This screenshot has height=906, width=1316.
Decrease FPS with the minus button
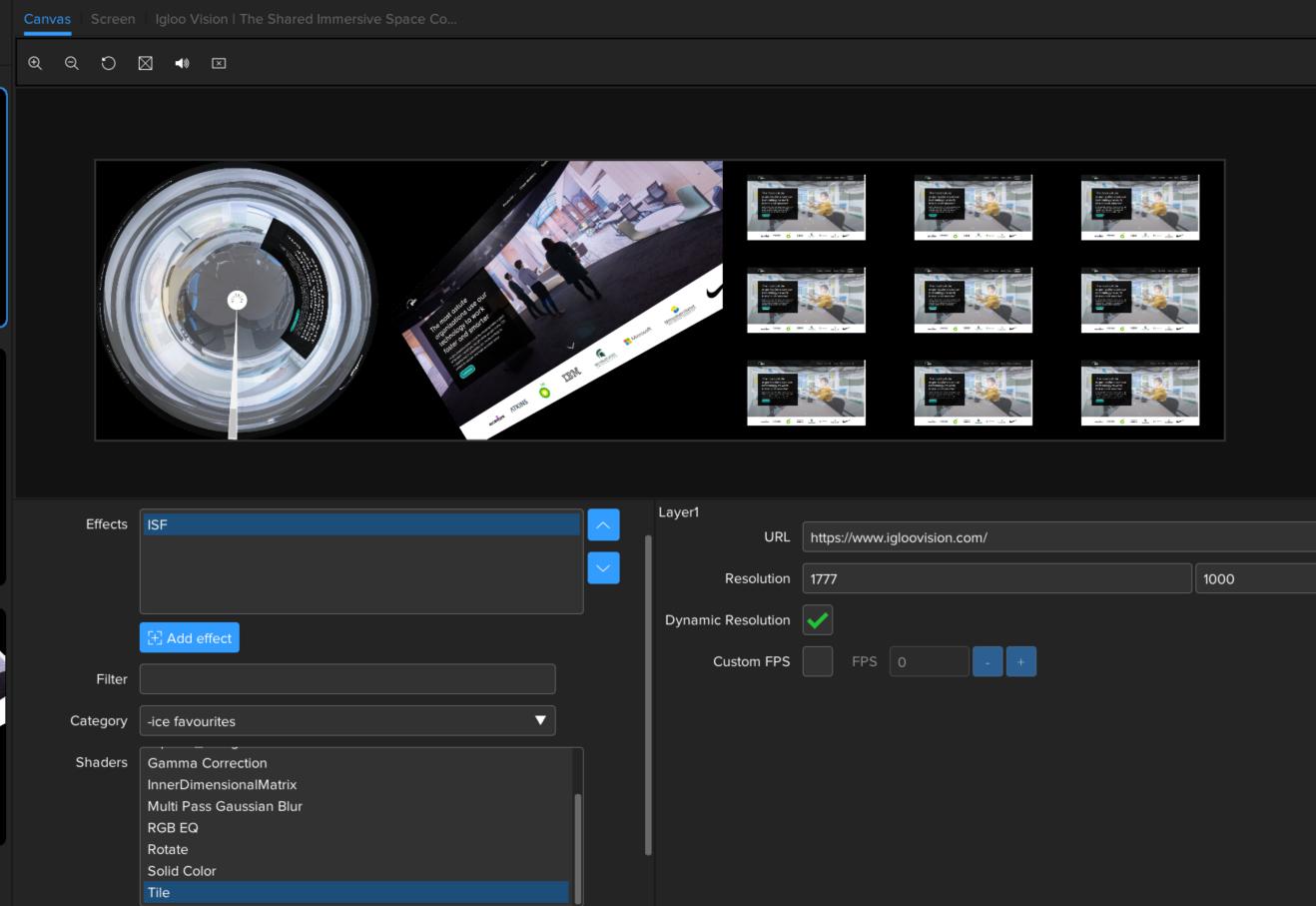click(987, 661)
